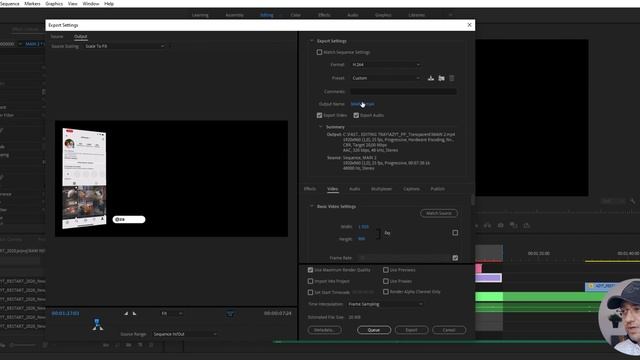The width and height of the screenshot is (640, 360).
Task: Open the Sequence menu
Action: [x=9, y=4]
